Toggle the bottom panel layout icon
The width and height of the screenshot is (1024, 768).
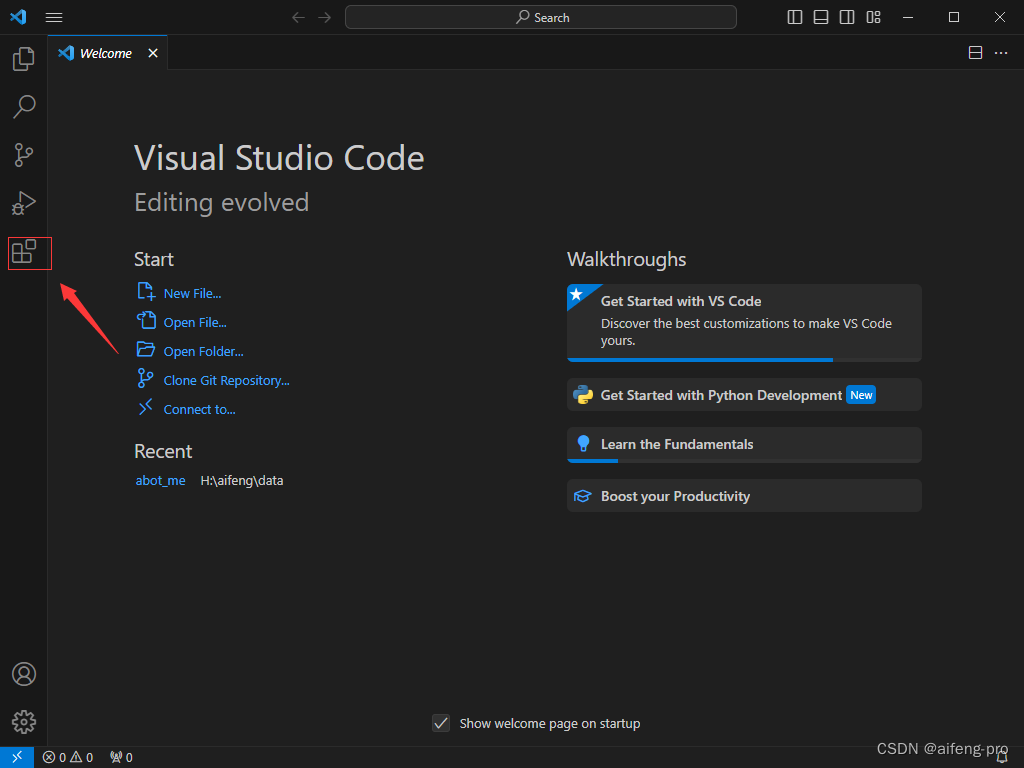click(x=821, y=18)
